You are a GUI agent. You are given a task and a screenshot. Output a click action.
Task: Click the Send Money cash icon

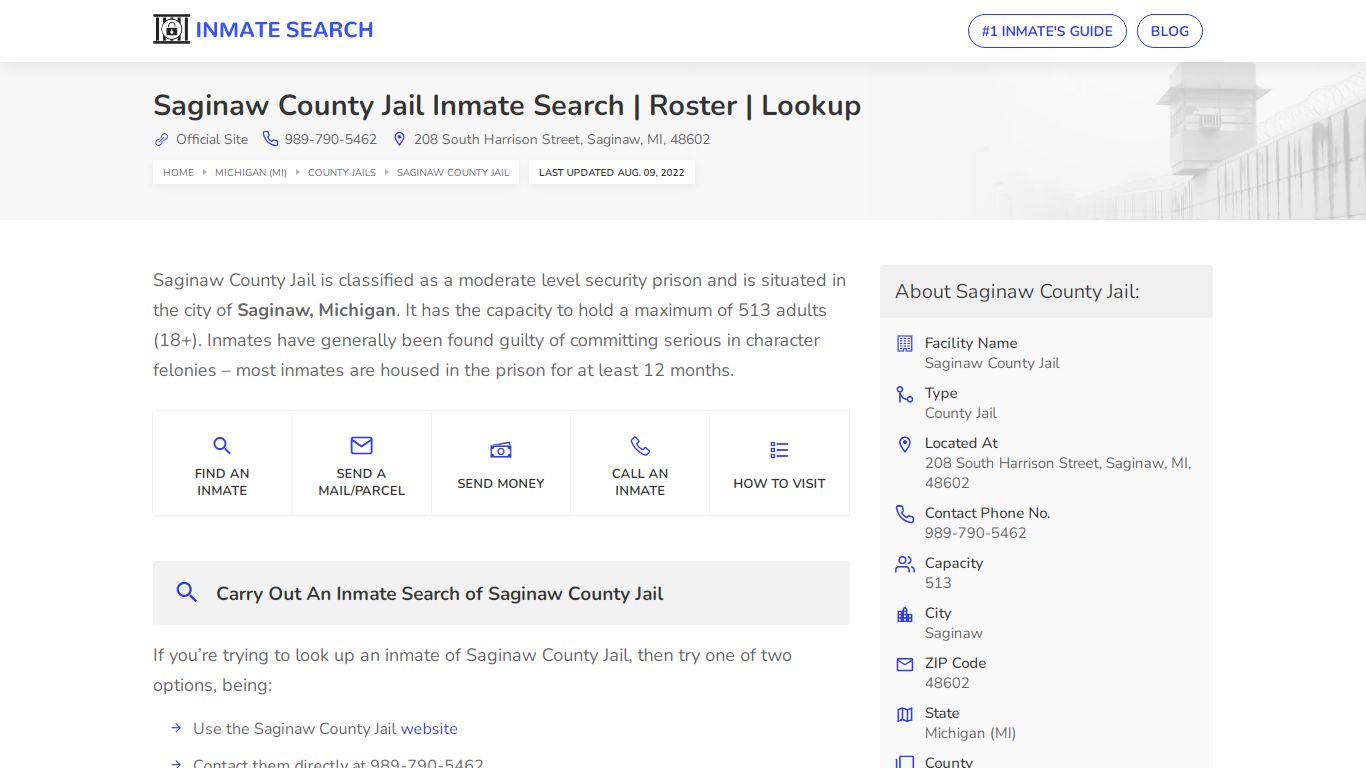tap(501, 451)
